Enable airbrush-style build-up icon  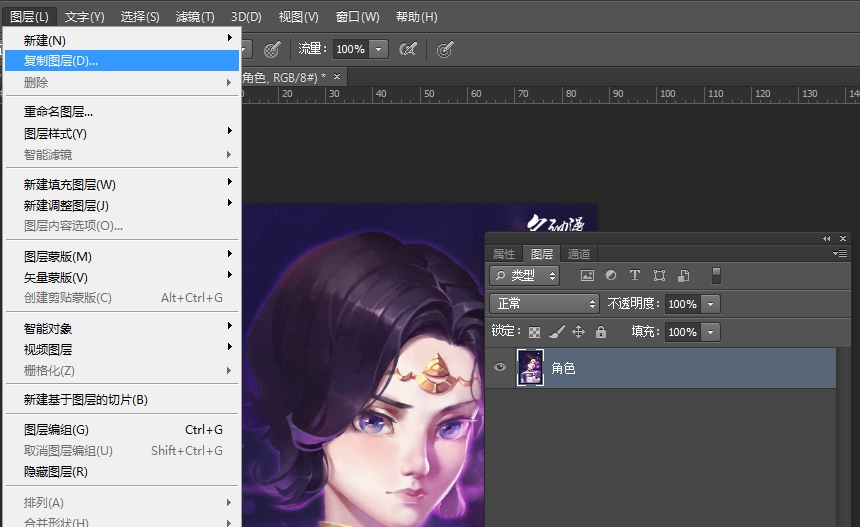[x=408, y=49]
